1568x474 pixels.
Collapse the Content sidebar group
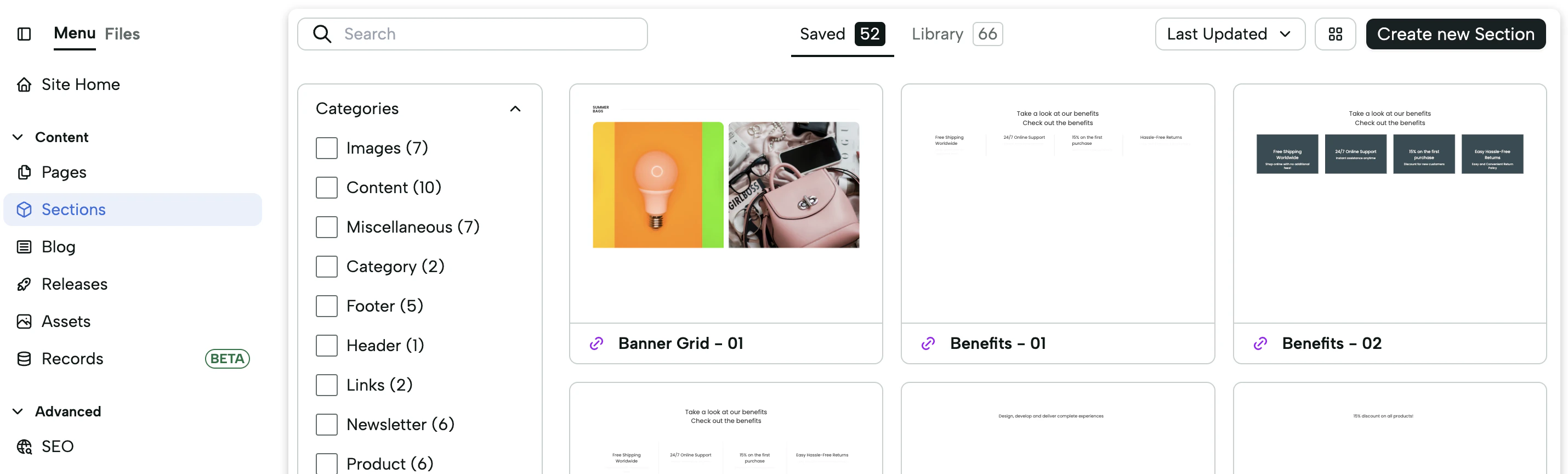[x=18, y=137]
